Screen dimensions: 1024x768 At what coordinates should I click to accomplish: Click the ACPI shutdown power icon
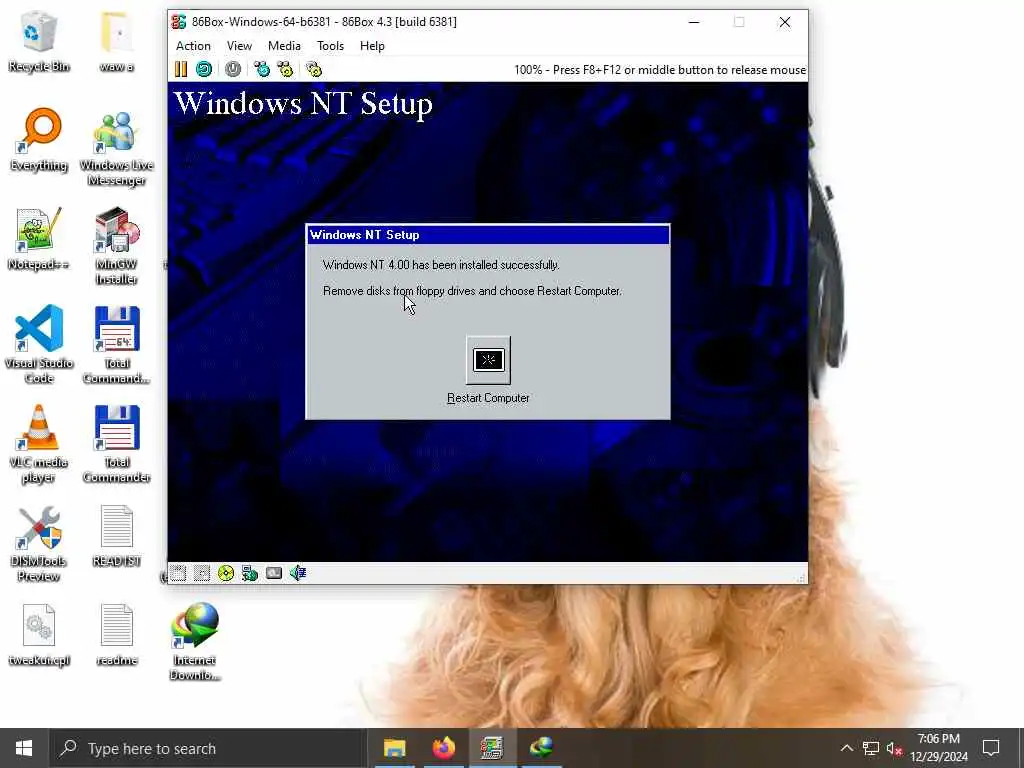[x=232, y=69]
